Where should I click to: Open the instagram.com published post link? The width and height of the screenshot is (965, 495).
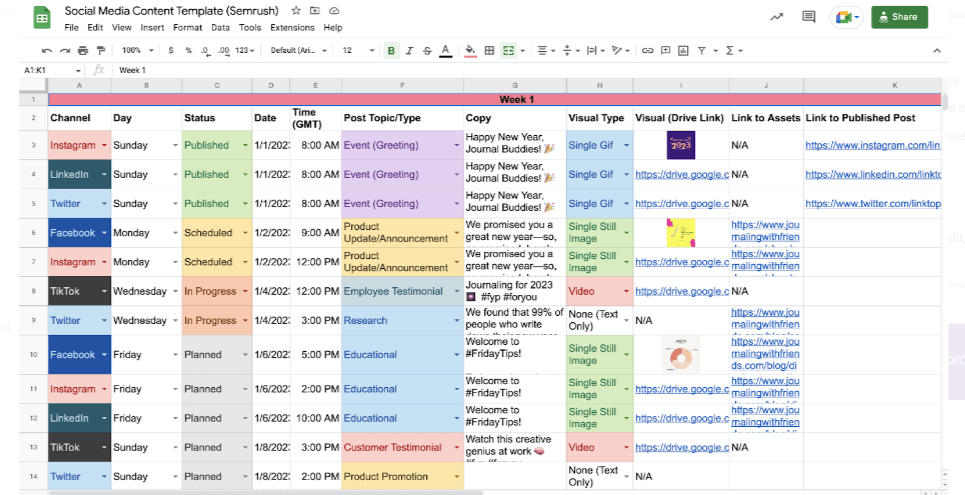point(873,146)
